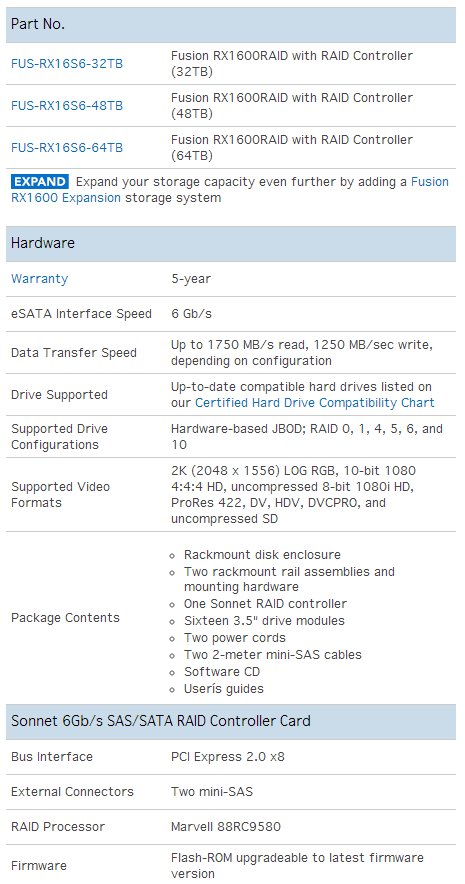465x884 pixels.
Task: Follow the Fusion RX1600 Expansion link
Action: click(x=230, y=189)
